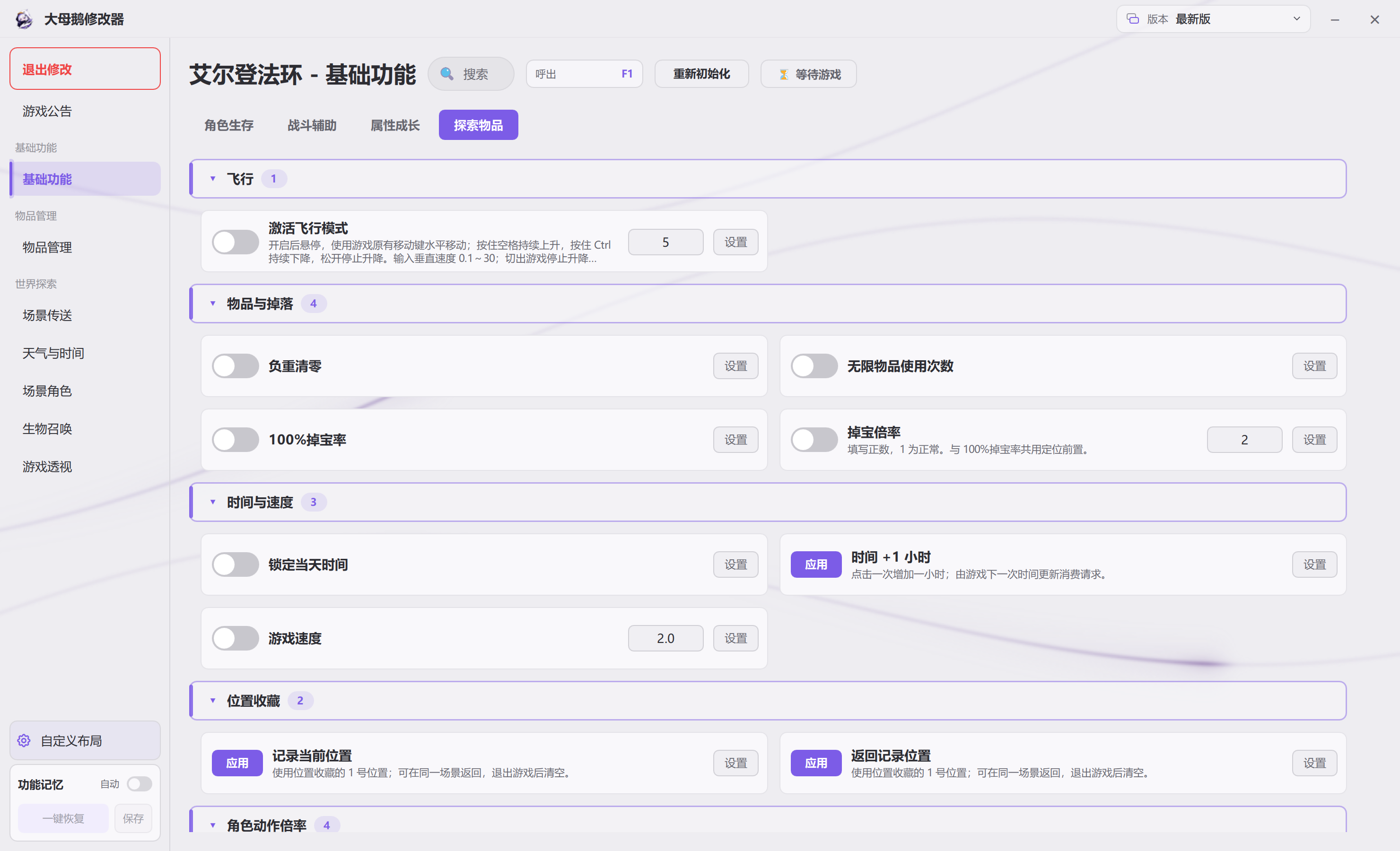Click the 退出修改 button
Screen dimensions: 1400x851
[x=85, y=69]
